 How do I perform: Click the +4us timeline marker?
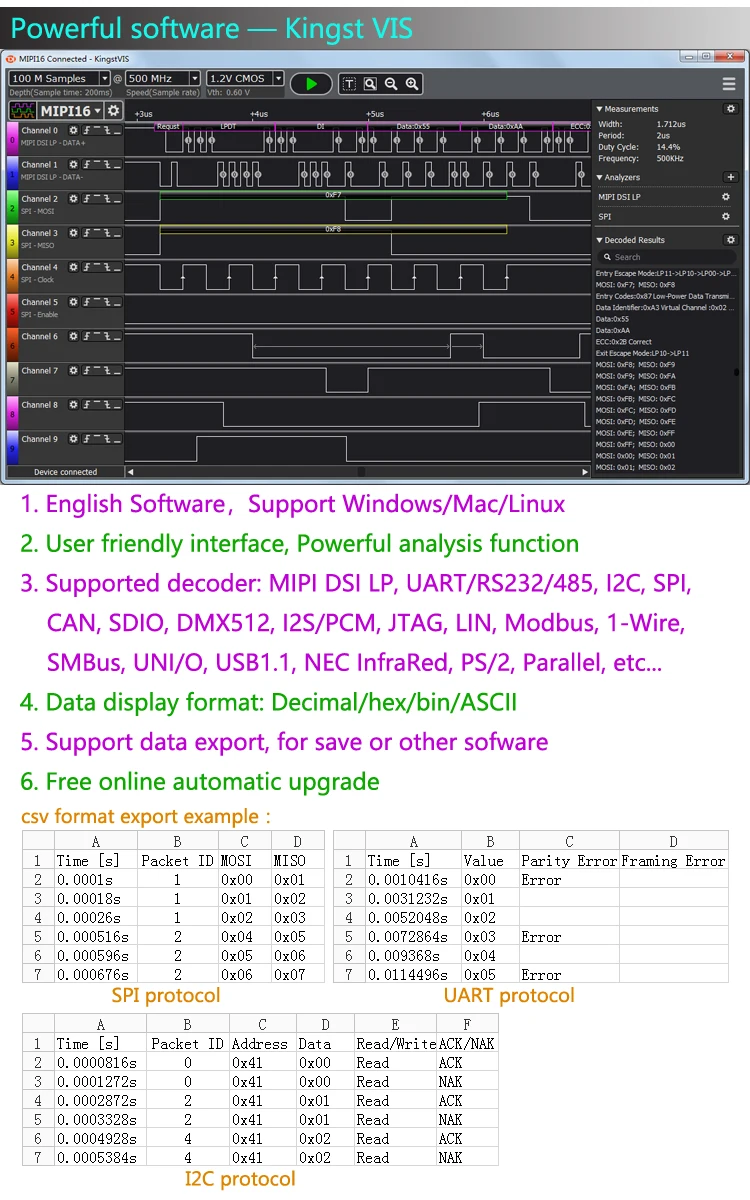258,114
